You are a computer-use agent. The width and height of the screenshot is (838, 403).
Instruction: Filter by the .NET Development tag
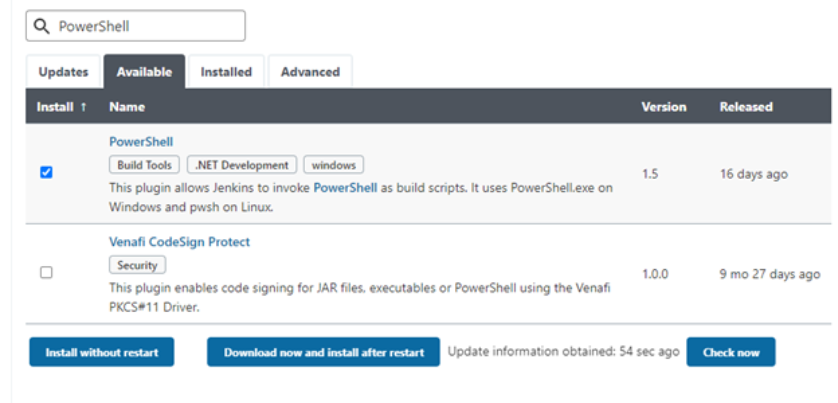point(242,165)
